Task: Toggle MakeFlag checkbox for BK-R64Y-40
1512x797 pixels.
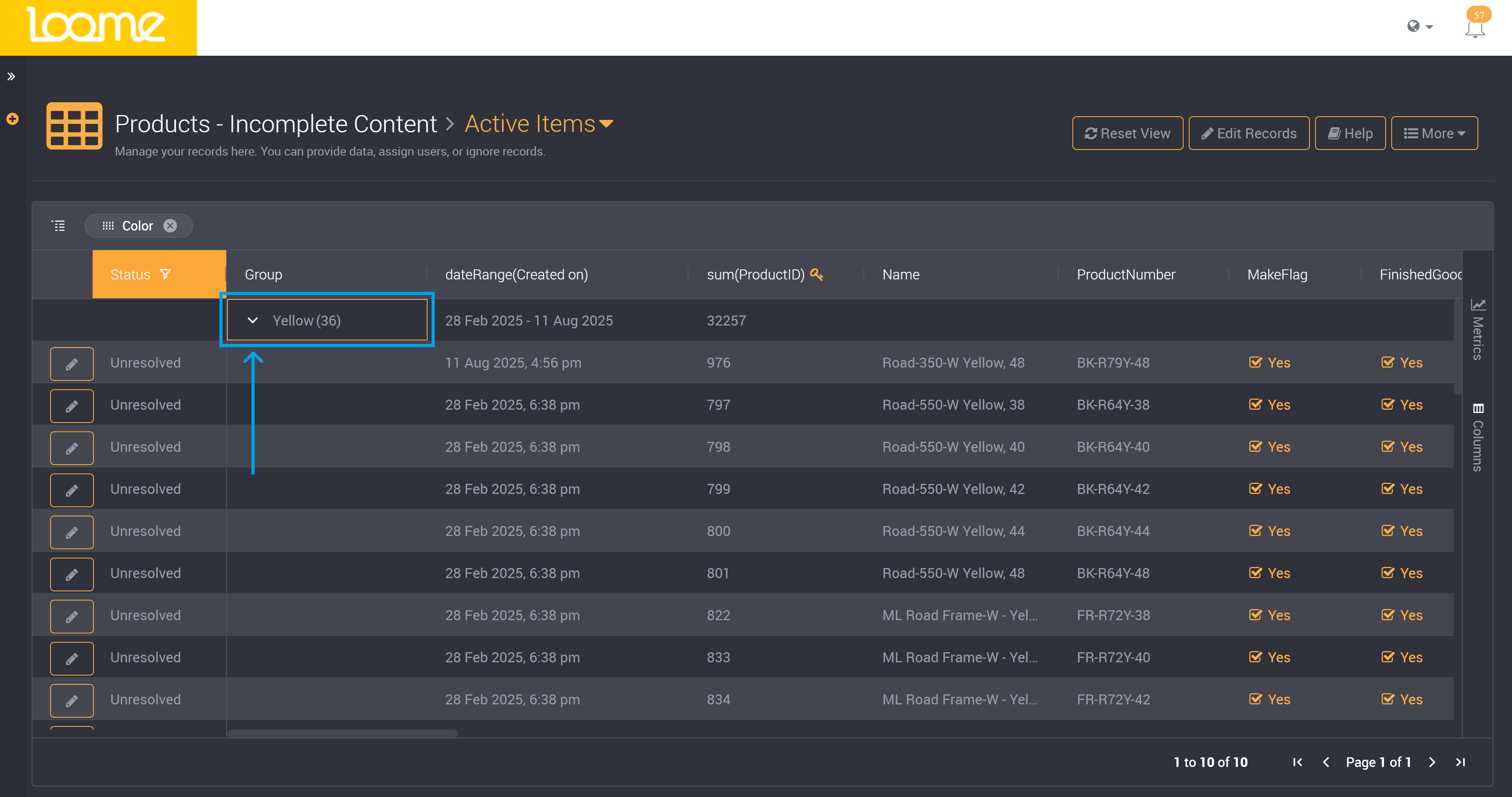Action: 1255,447
